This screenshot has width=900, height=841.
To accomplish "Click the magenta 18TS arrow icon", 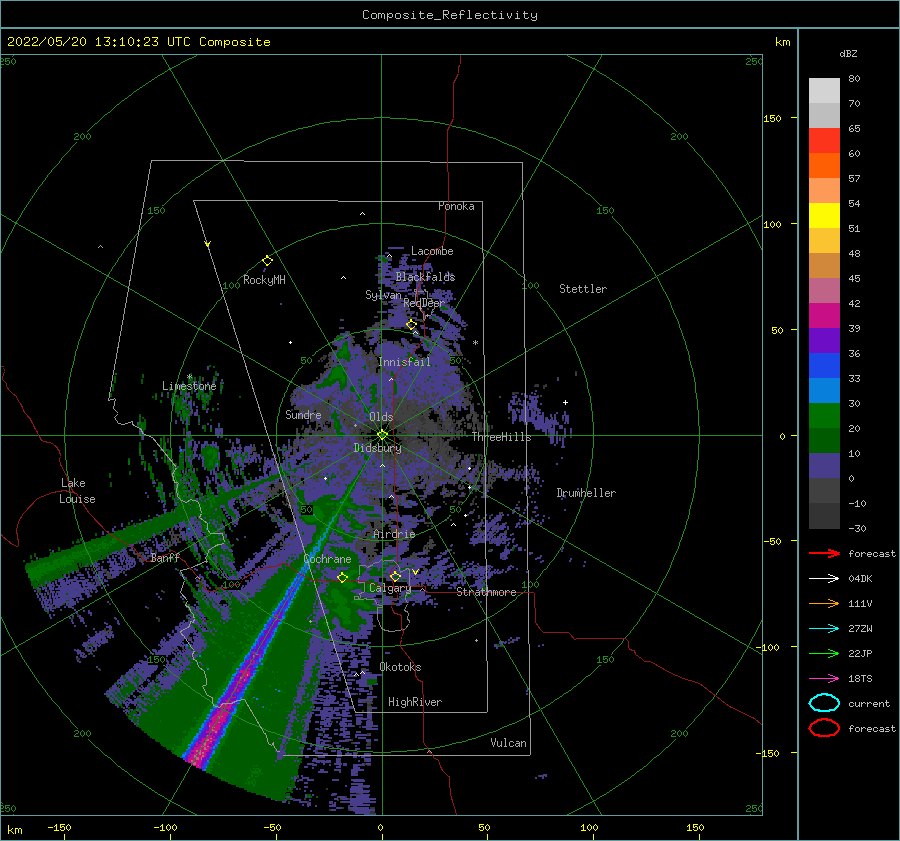I will [824, 678].
